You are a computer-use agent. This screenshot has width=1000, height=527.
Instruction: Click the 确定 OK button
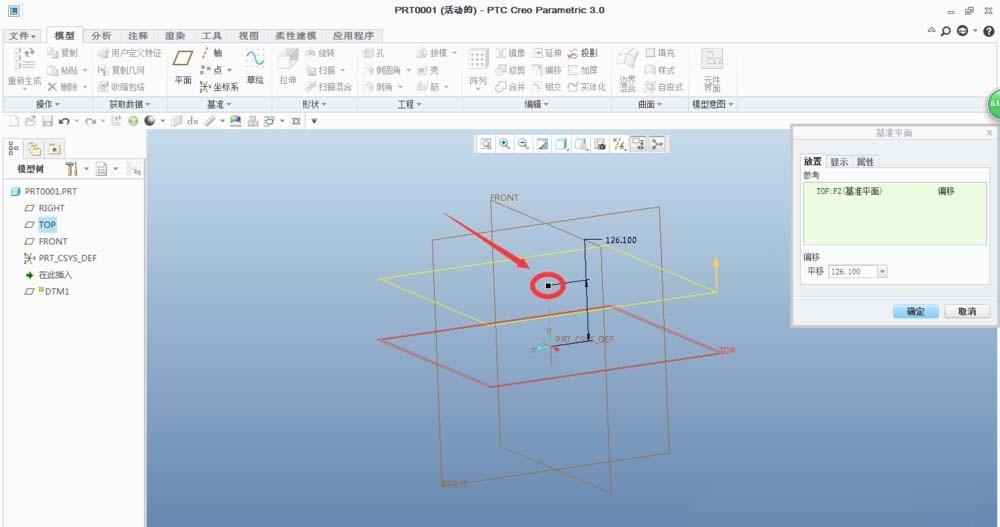[x=915, y=311]
